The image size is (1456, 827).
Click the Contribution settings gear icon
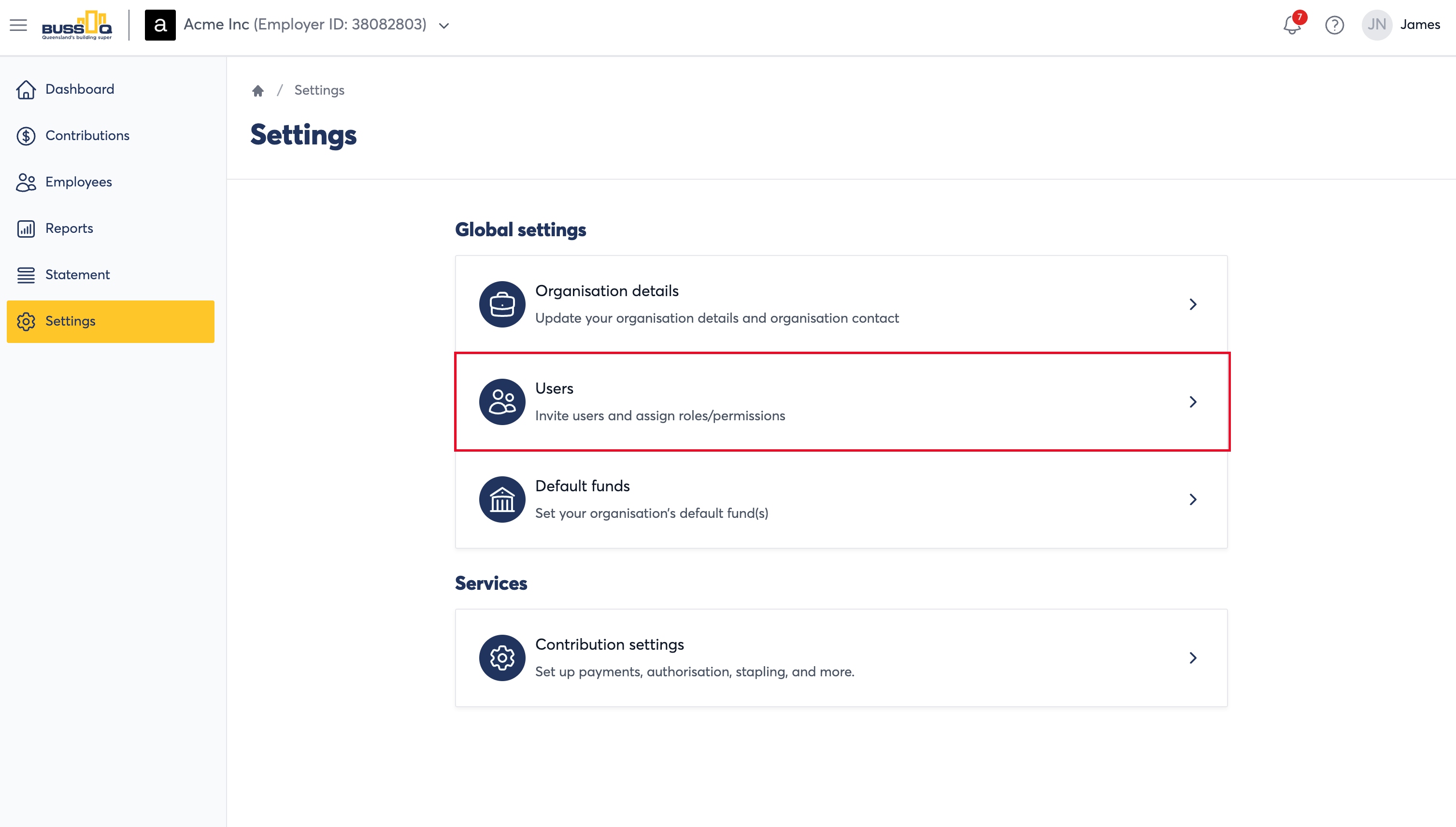pos(502,658)
